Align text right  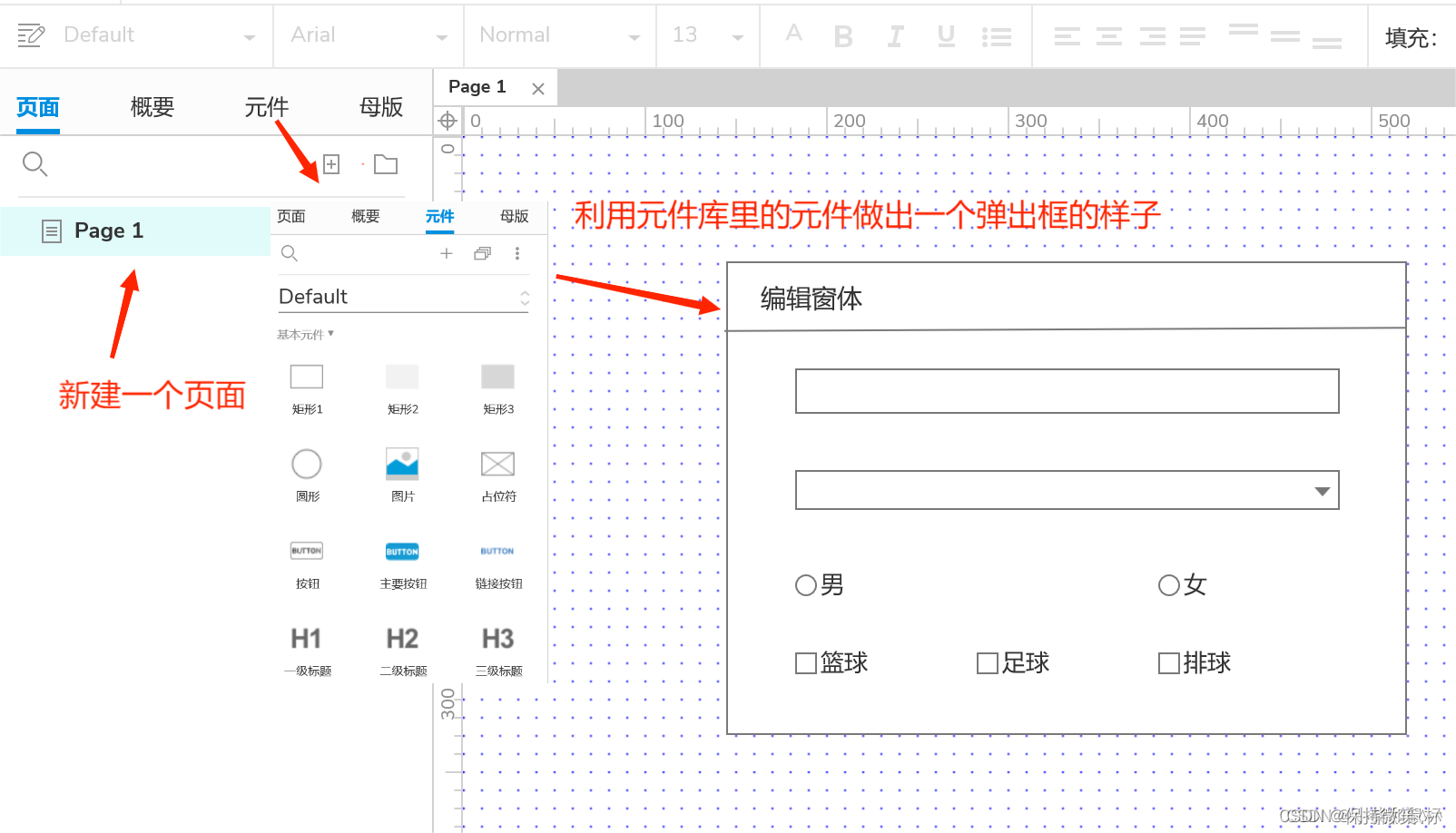(1153, 36)
